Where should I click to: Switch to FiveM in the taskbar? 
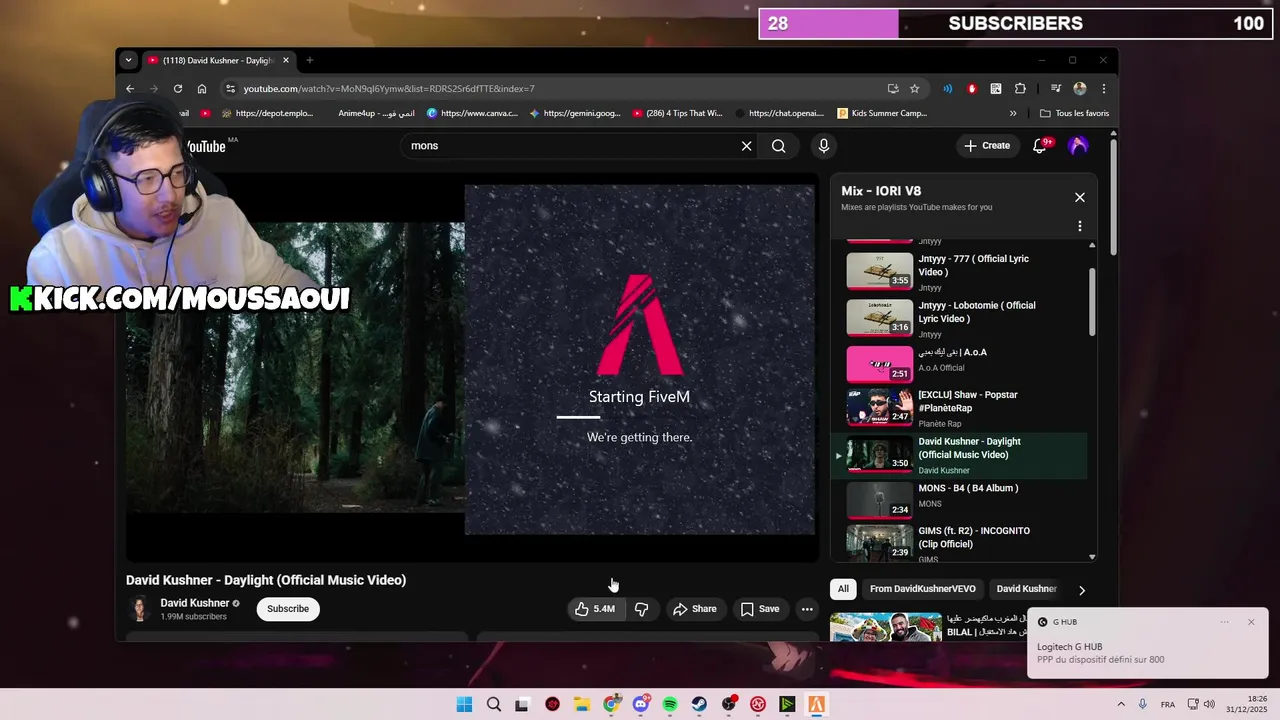(817, 705)
